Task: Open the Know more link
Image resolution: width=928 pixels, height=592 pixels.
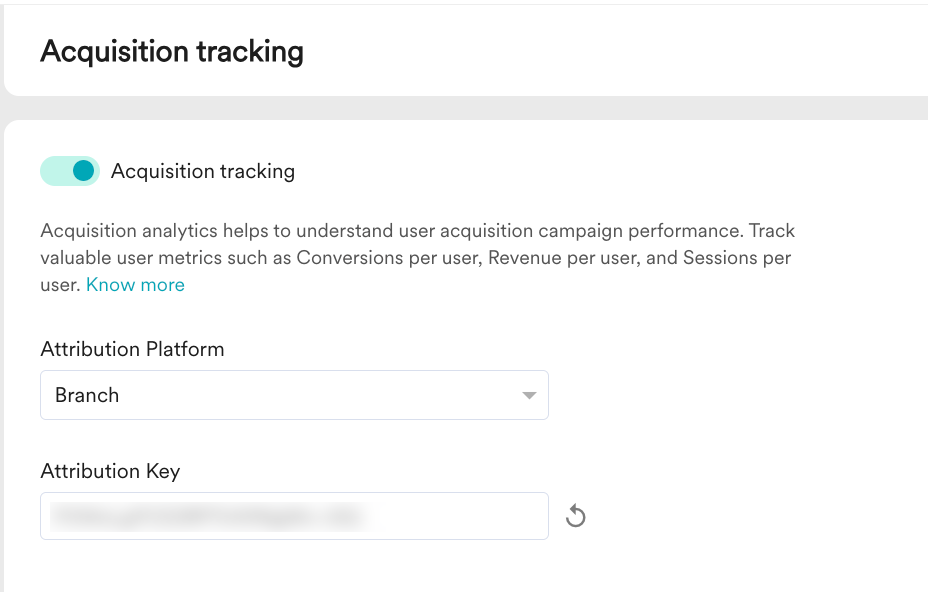Action: coord(136,285)
